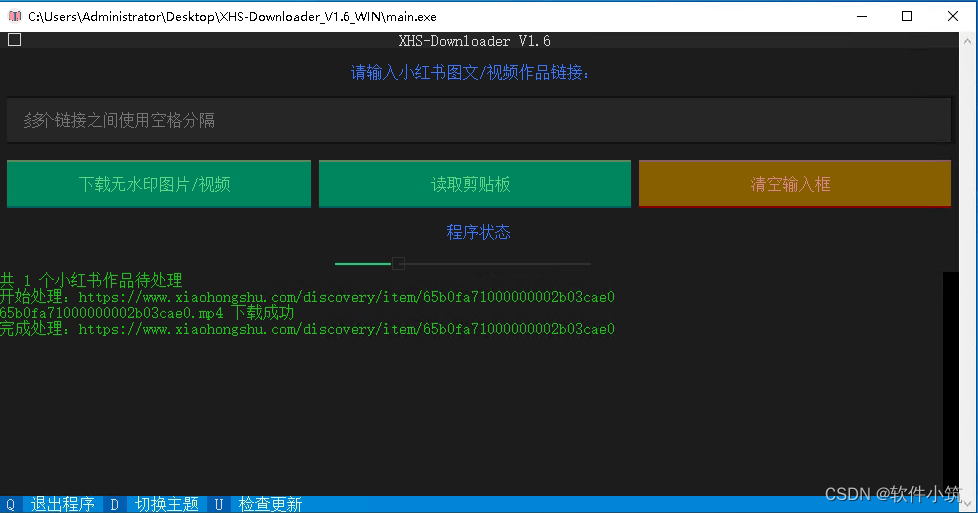Click the square icon in header's left corner

(15, 40)
